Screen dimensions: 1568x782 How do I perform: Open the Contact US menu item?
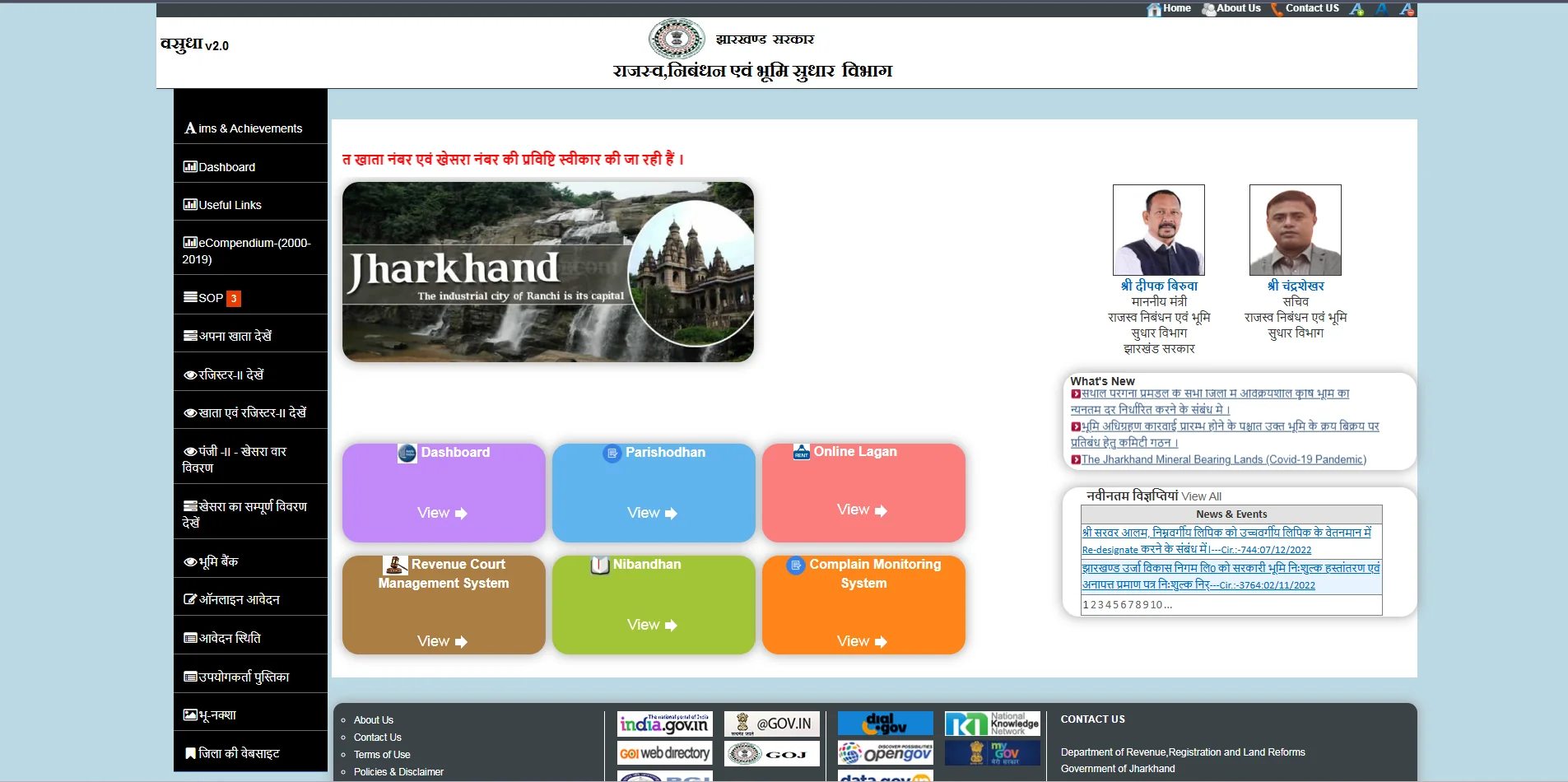pyautogui.click(x=1312, y=9)
